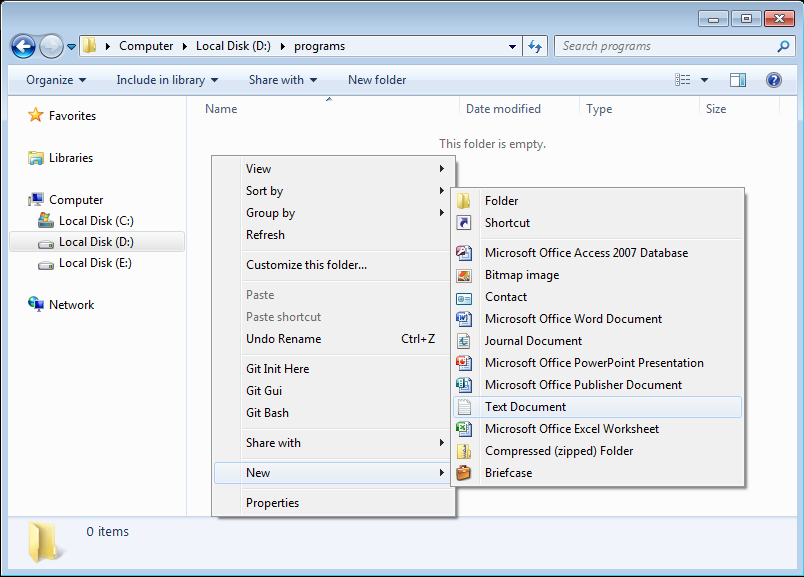Click the Excel Worksheet icon in submenu
The width and height of the screenshot is (804, 577).
464,429
